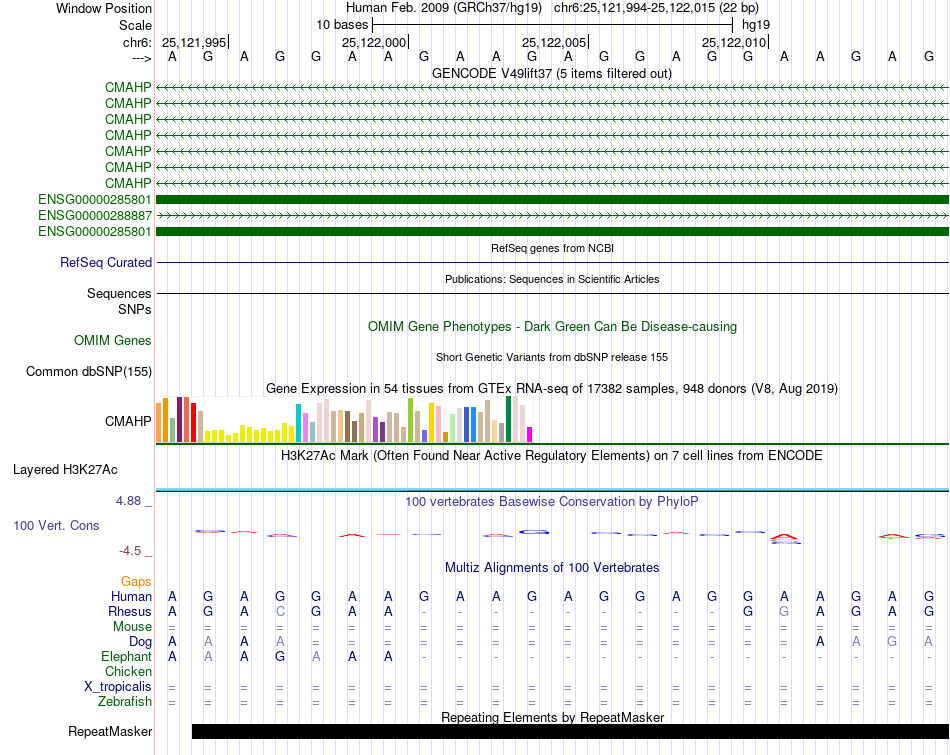Click the magenta bar in GTEx chart

pos(530,434)
